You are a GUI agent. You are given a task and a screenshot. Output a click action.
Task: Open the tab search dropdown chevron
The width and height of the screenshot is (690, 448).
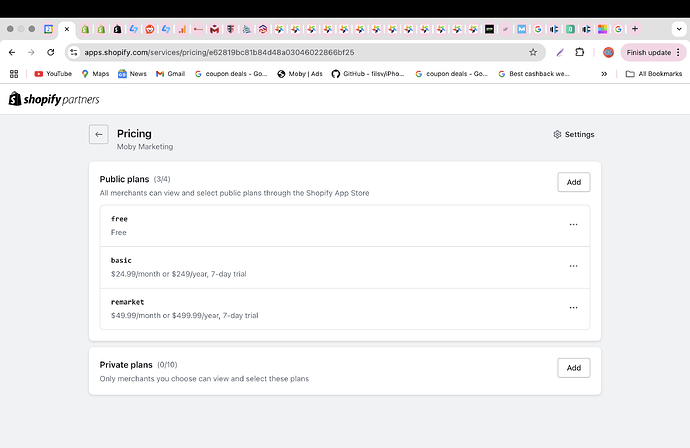(679, 29)
